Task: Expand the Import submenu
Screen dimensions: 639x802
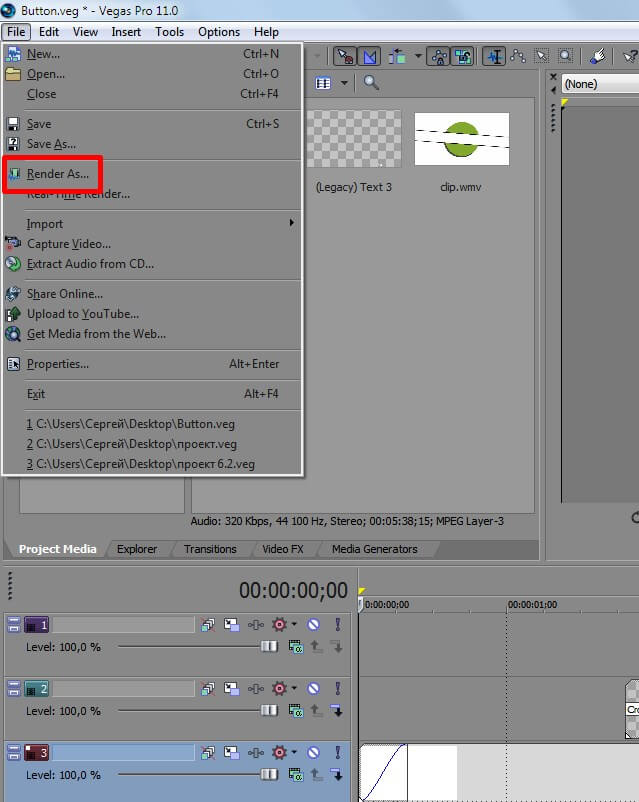Action: point(152,224)
